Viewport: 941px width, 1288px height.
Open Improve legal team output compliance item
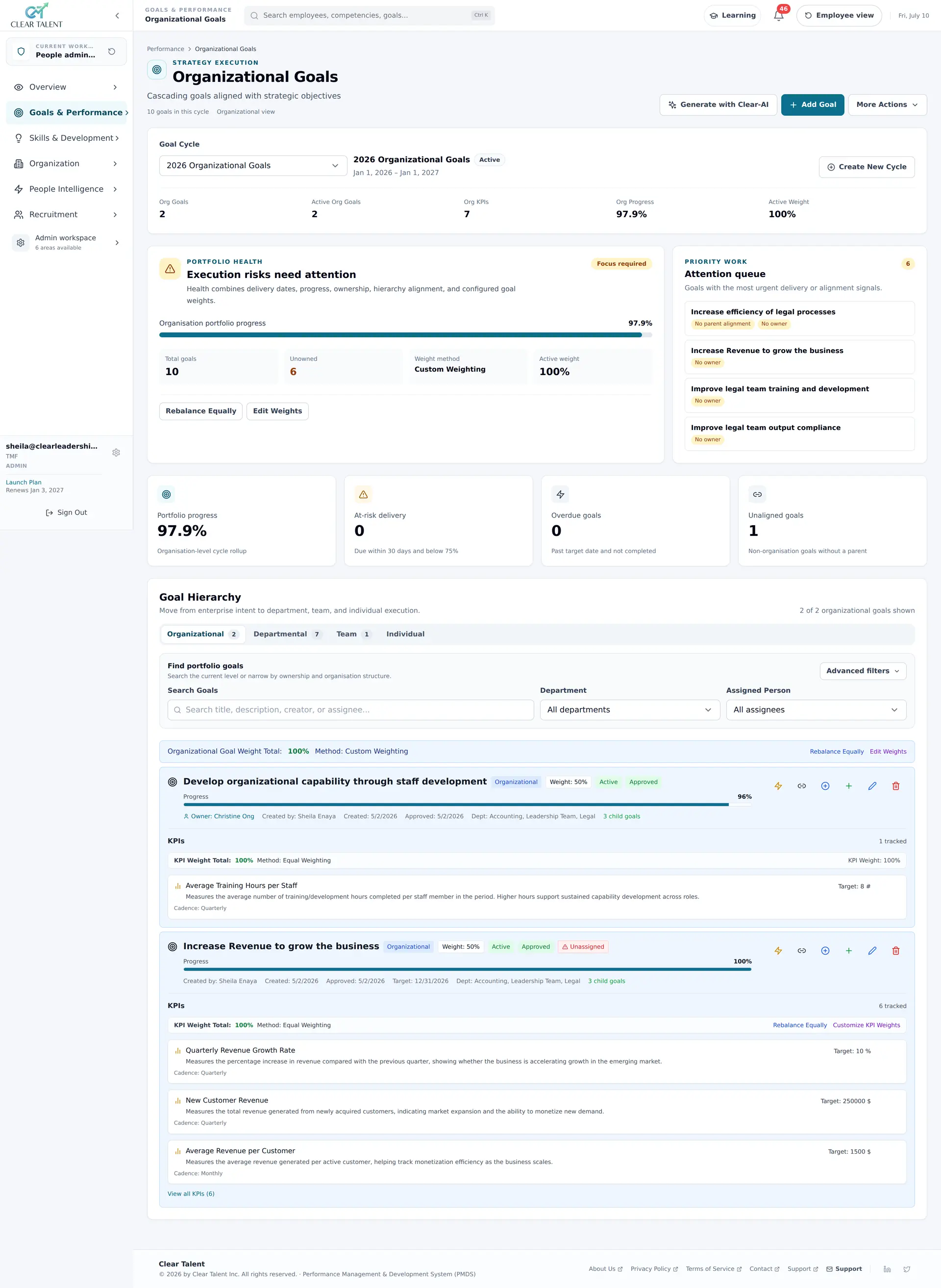pos(799,434)
